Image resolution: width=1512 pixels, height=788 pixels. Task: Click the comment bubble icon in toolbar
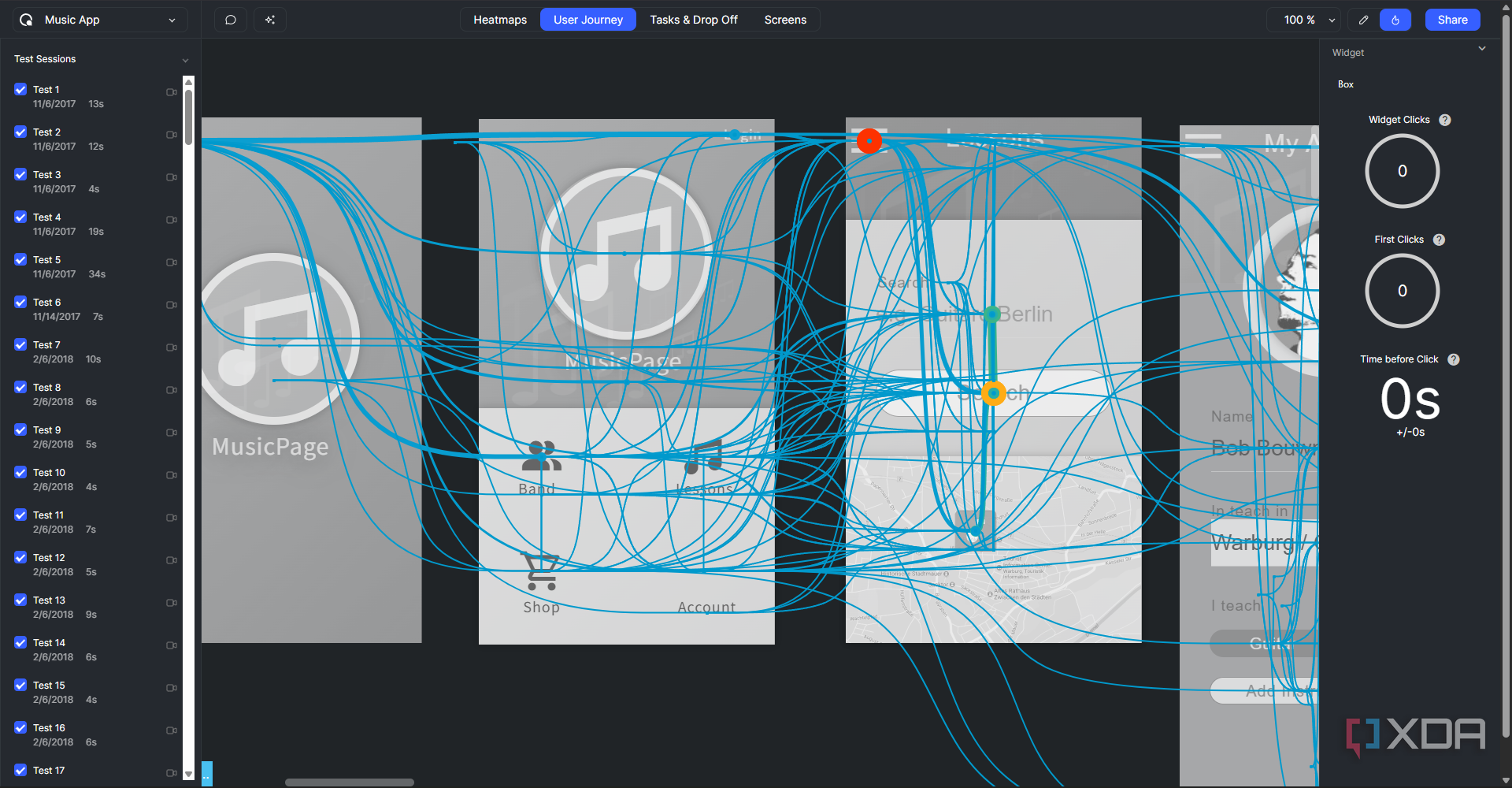pyautogui.click(x=231, y=20)
